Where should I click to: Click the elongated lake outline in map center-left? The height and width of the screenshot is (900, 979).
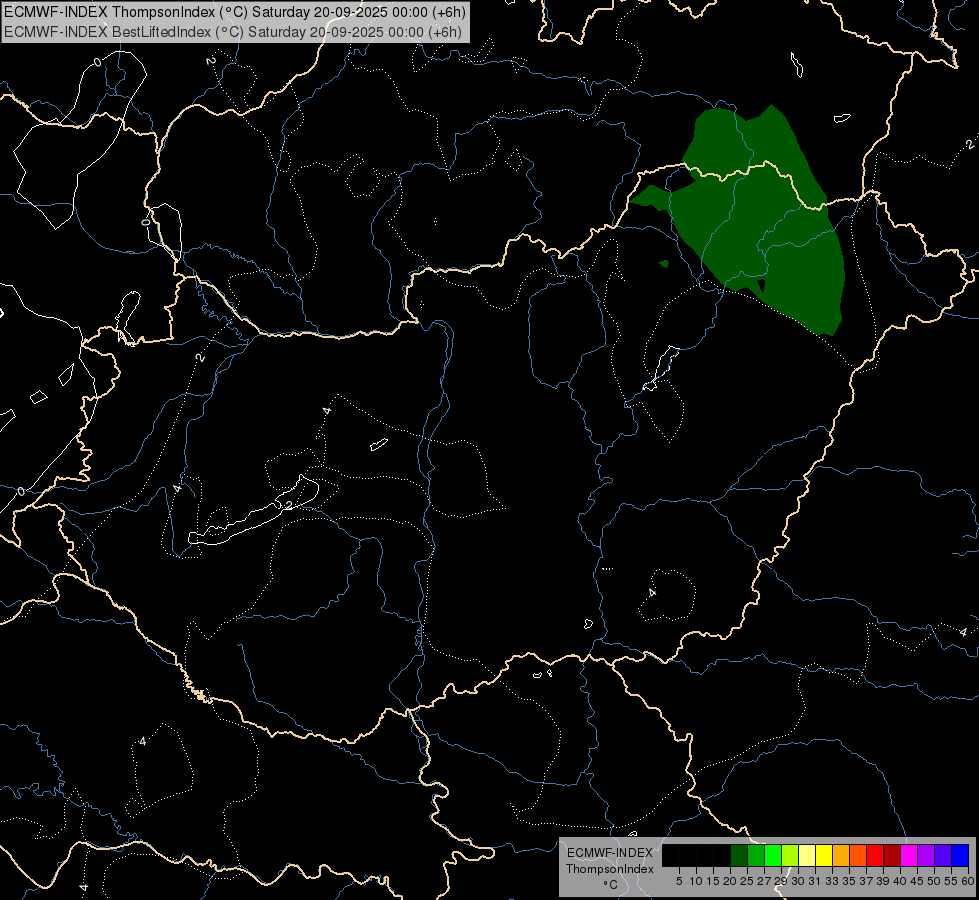[254, 512]
